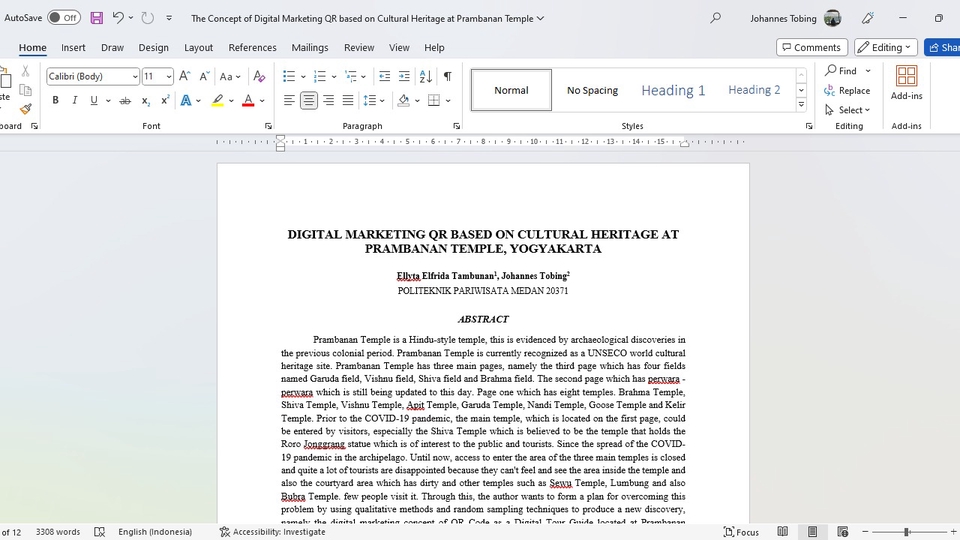Open the search magnifier in title bar

pyautogui.click(x=715, y=18)
